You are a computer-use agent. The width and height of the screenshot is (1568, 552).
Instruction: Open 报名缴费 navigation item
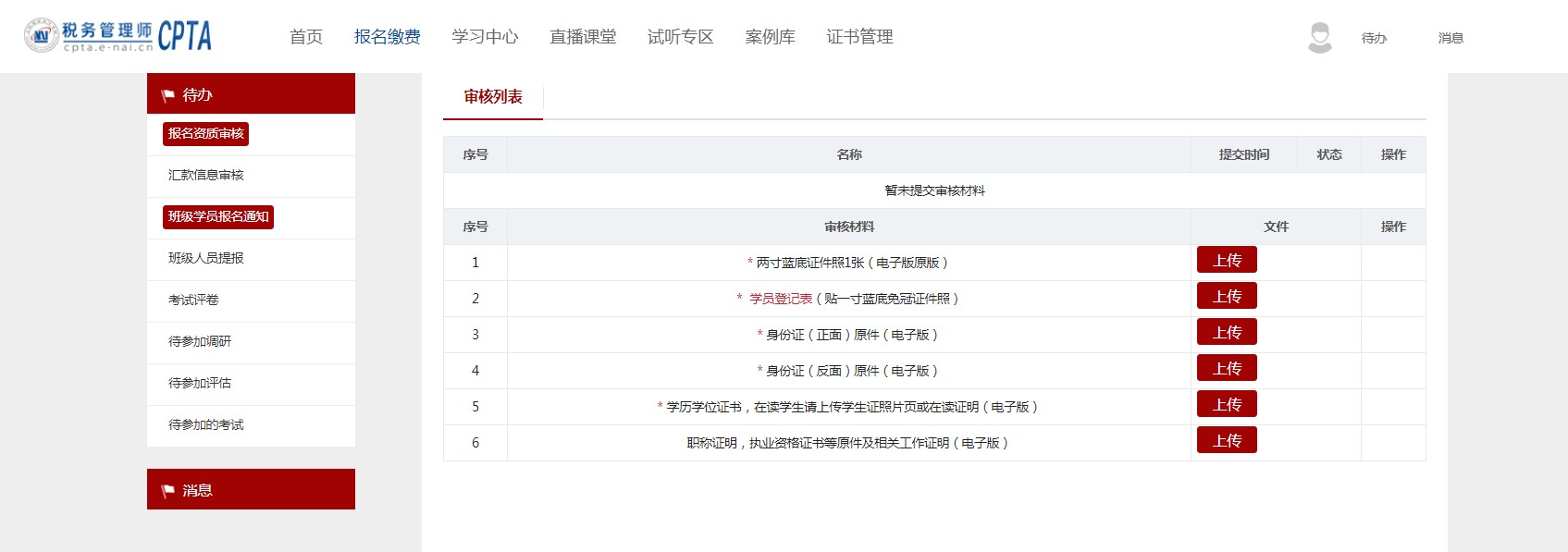388,37
